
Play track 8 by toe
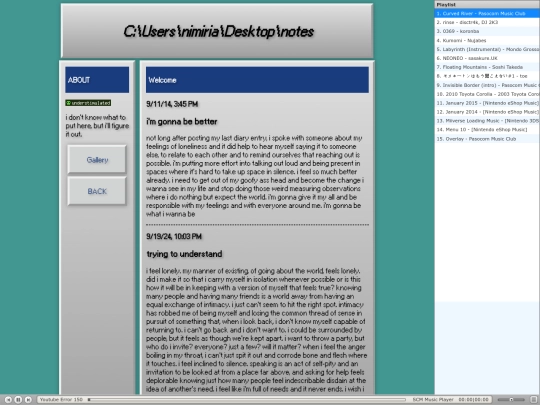pyautogui.click(x=487, y=76)
